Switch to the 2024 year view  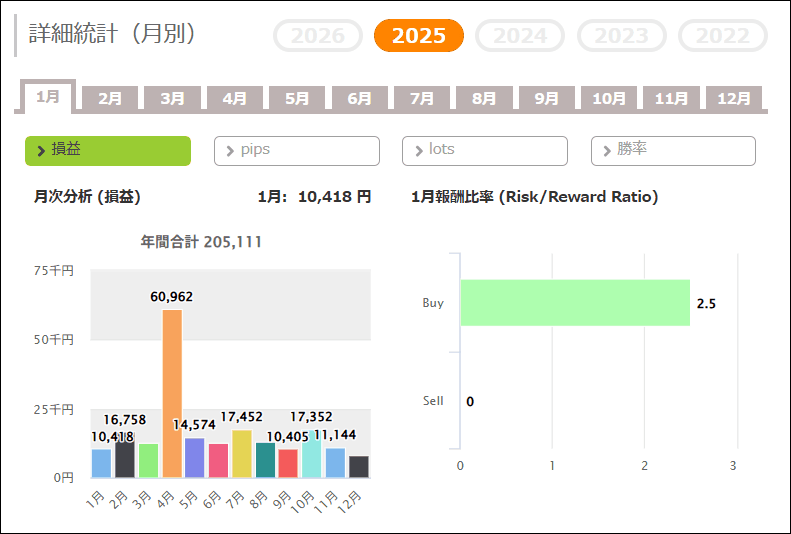tap(520, 36)
